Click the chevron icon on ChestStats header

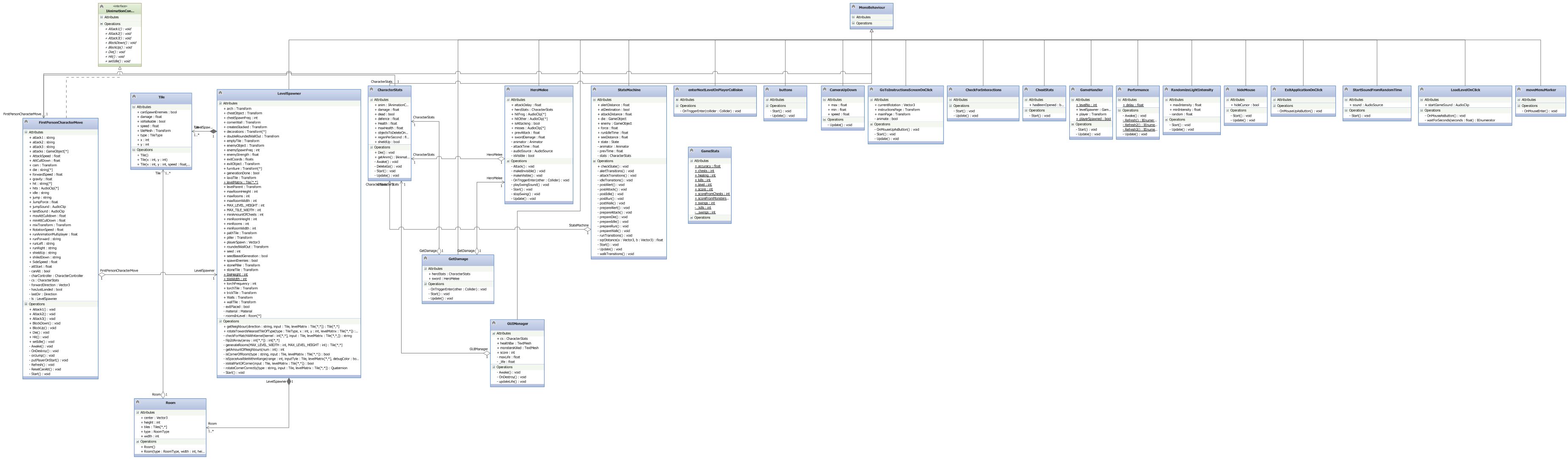(x=1027, y=90)
